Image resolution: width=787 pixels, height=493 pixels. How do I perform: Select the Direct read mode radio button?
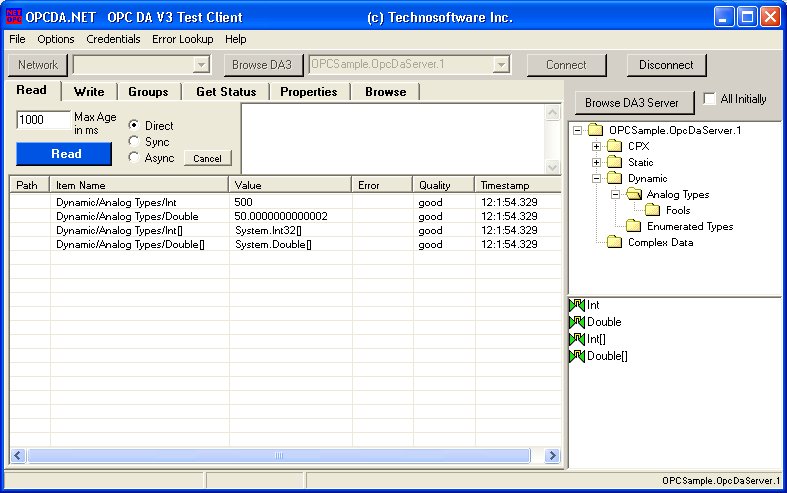134,125
